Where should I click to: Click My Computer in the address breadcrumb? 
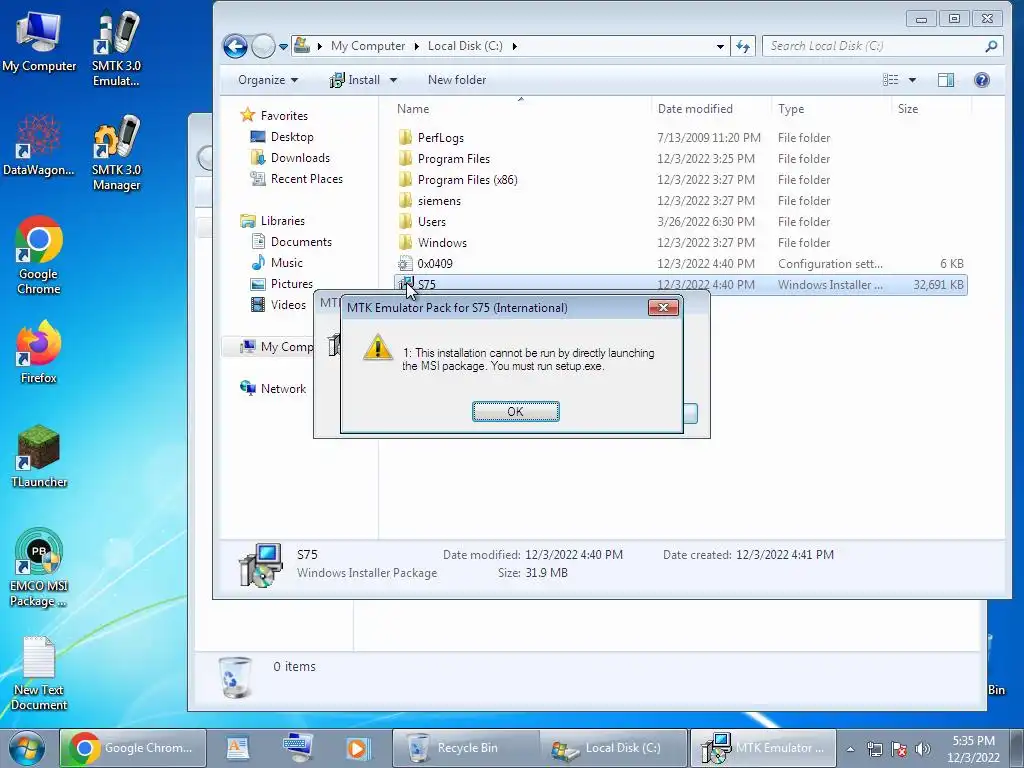click(x=368, y=46)
